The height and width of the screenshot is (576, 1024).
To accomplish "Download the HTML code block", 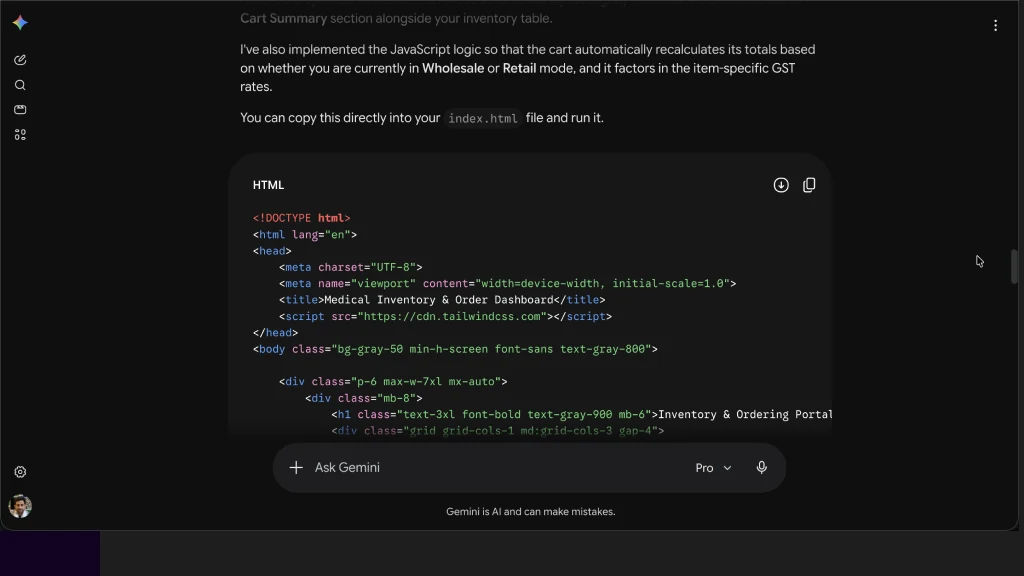I will [x=781, y=185].
